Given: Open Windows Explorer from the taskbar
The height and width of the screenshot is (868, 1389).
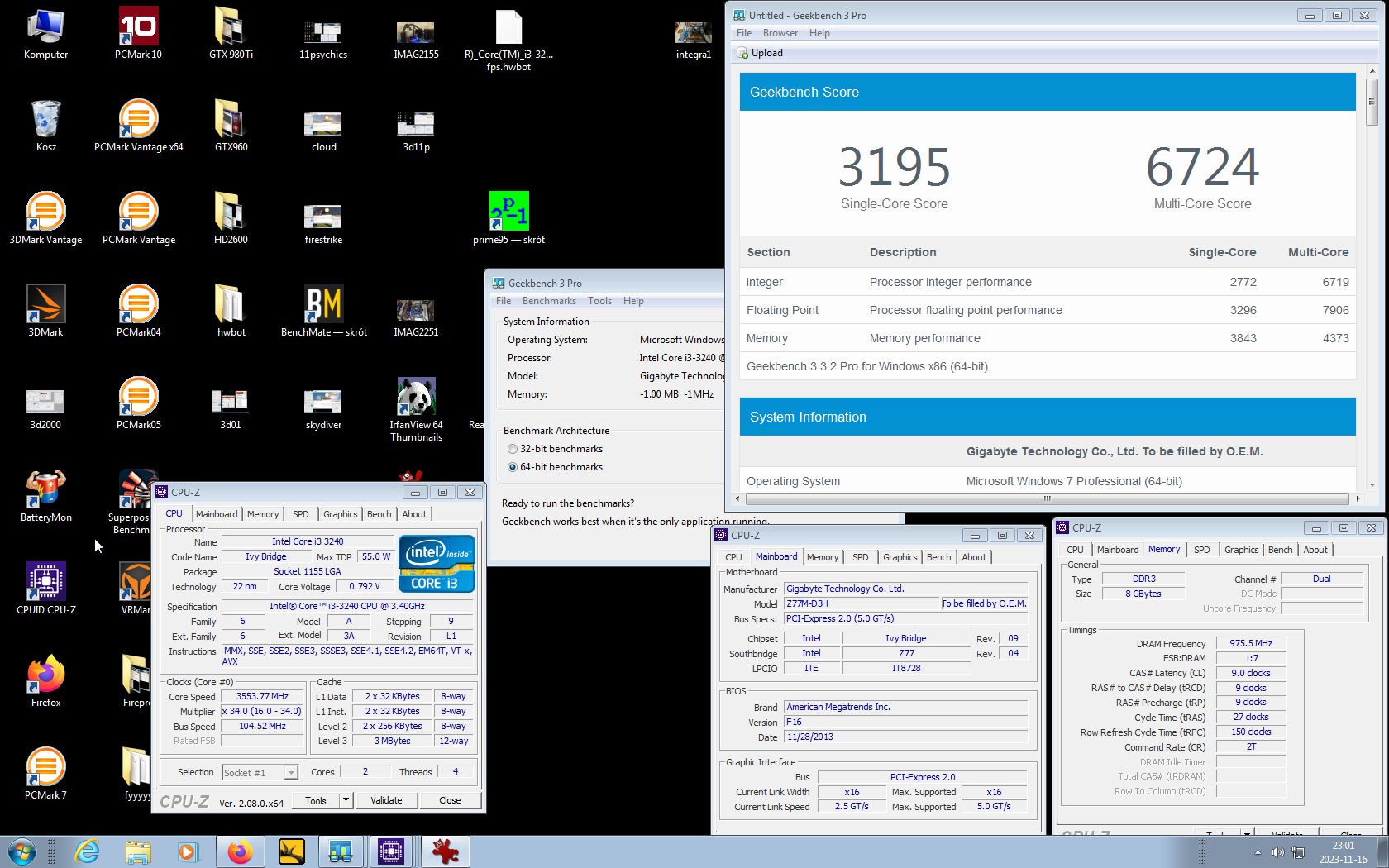Looking at the screenshot, I should click(138, 851).
